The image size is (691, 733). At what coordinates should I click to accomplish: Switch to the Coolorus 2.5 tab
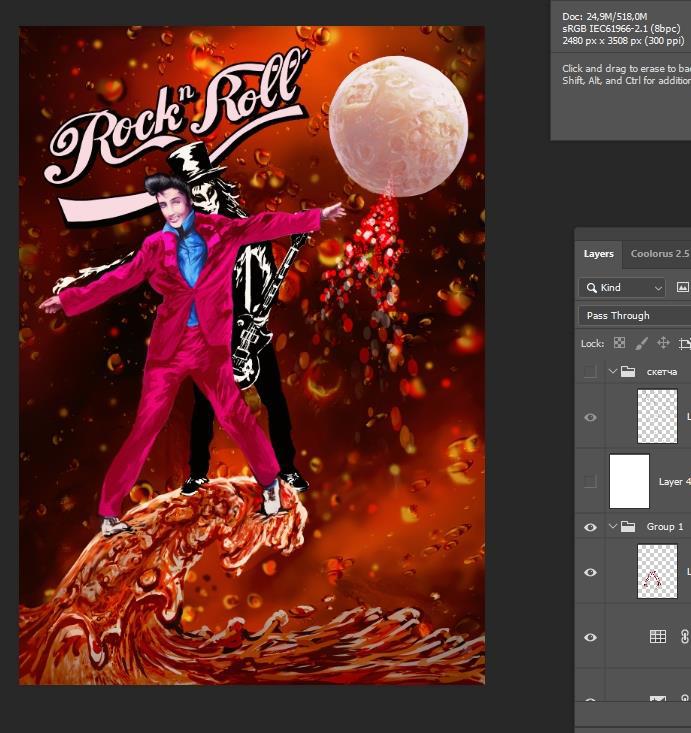(x=659, y=254)
